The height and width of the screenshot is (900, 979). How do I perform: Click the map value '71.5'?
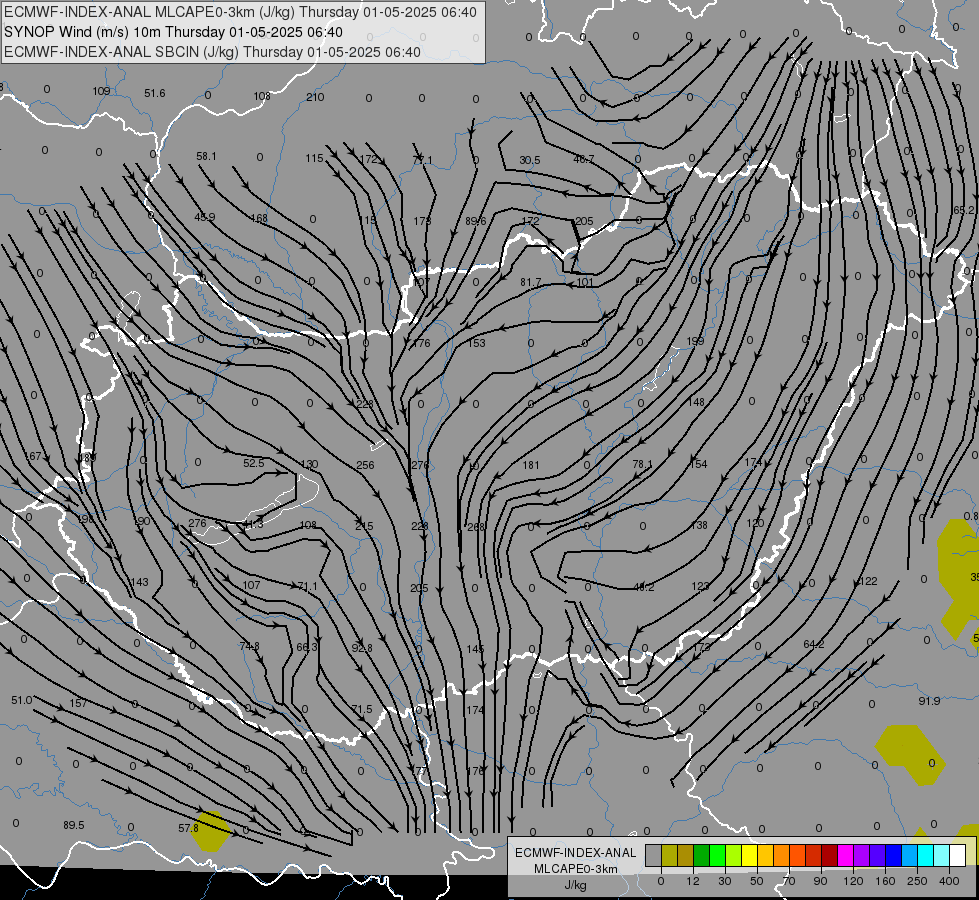(362, 710)
